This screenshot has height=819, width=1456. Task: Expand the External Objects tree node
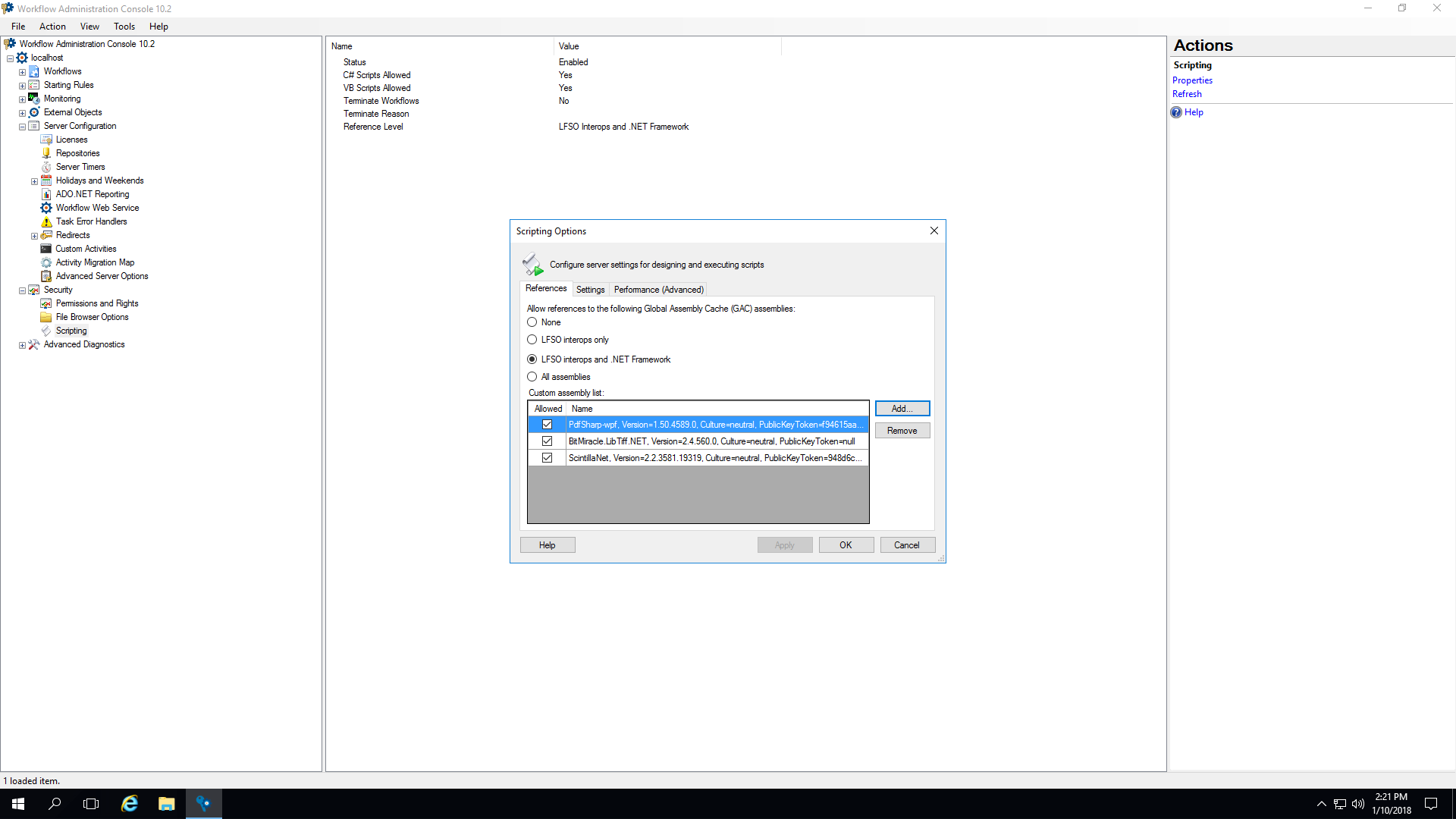[22, 113]
